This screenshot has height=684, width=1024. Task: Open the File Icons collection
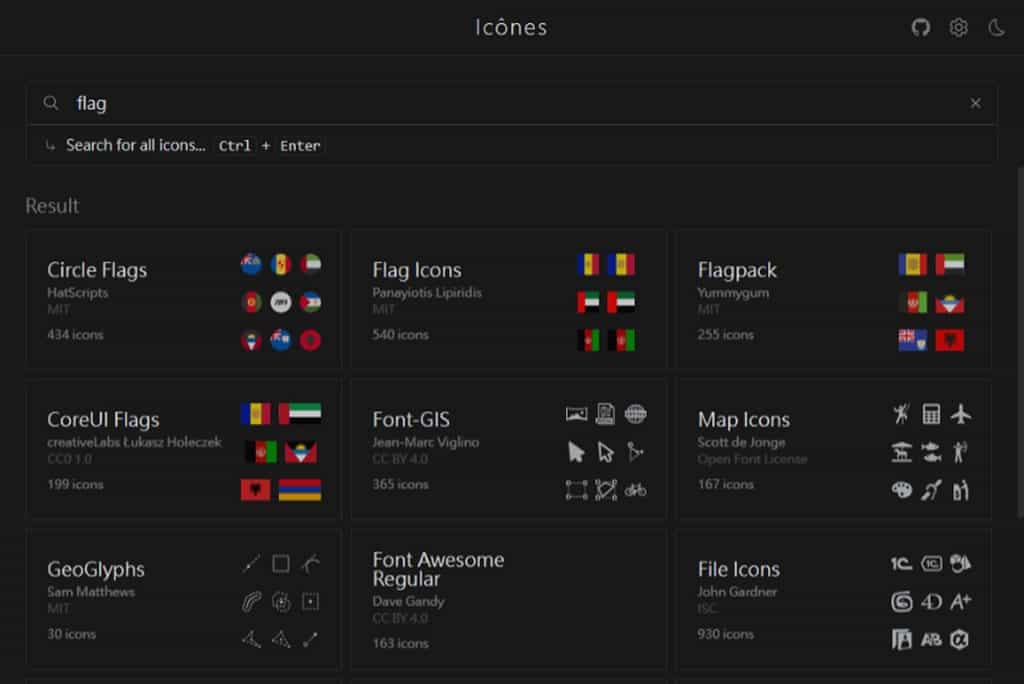833,598
